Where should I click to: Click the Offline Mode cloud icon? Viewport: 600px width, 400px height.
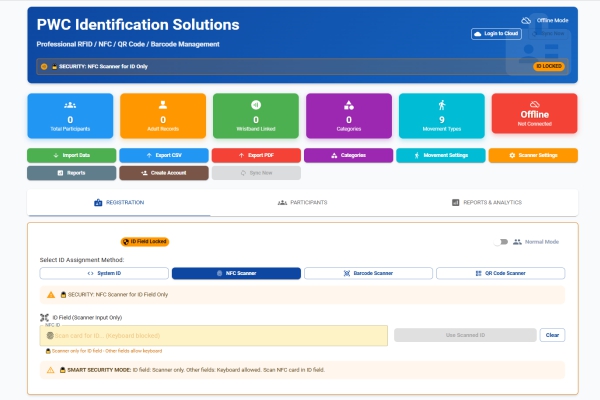pos(526,20)
